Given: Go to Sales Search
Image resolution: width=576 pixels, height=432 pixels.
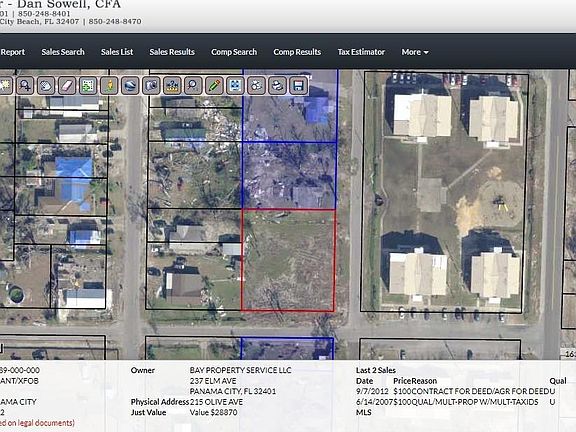Looking at the screenshot, I should tap(63, 52).
